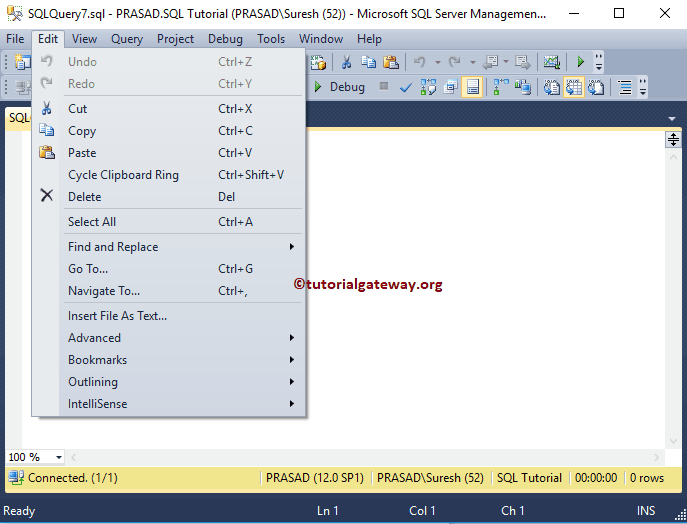Choose Delete from the Edit menu
The height and width of the screenshot is (524, 687).
pos(169,197)
